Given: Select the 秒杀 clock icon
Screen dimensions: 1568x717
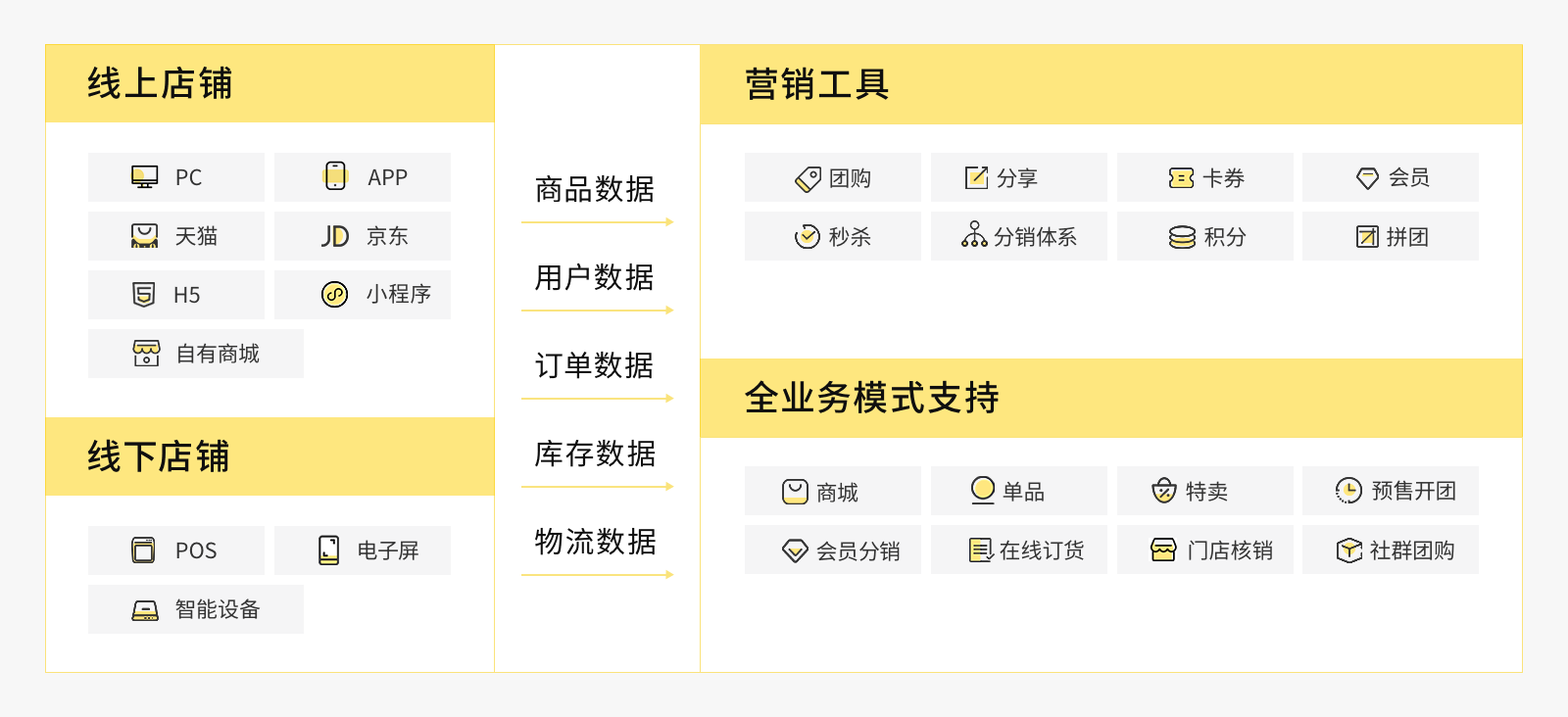Looking at the screenshot, I should click(x=808, y=236).
